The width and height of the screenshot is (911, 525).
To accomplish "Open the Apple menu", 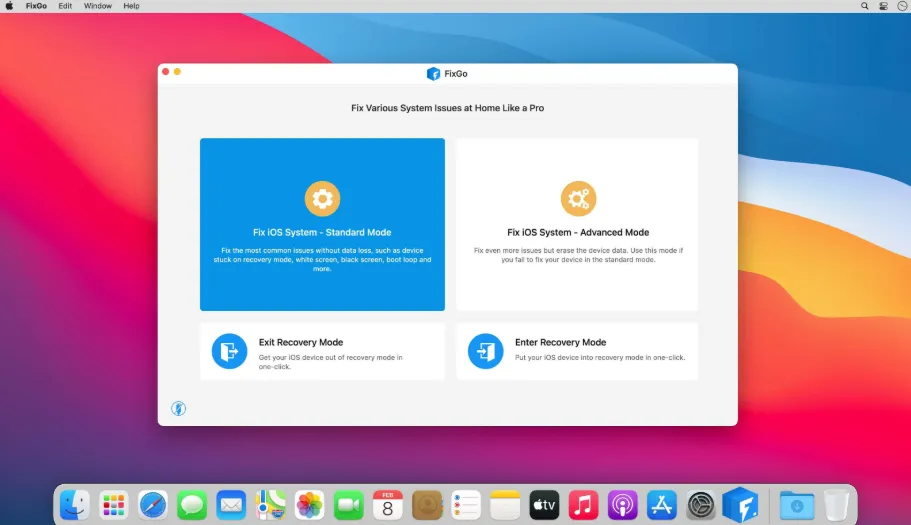I will [9, 6].
